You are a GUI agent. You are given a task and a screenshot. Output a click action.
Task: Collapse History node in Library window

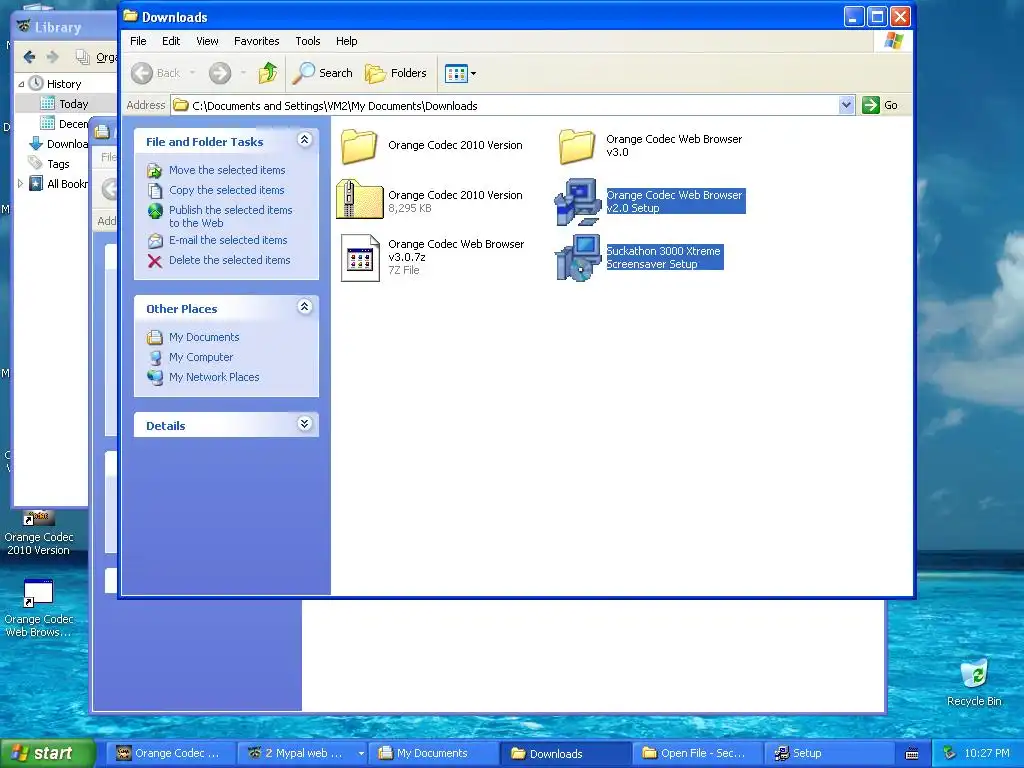click(21, 84)
